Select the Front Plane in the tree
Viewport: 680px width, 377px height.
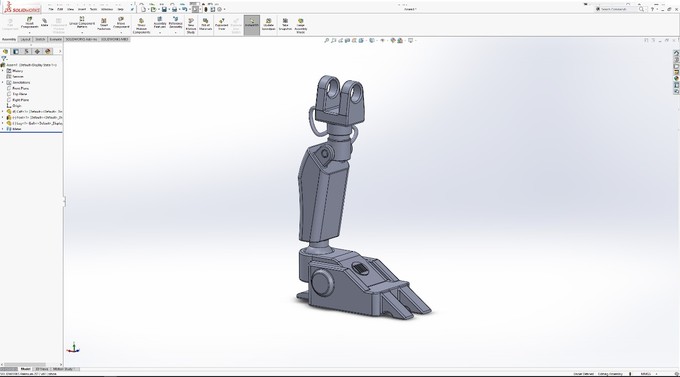(20, 88)
